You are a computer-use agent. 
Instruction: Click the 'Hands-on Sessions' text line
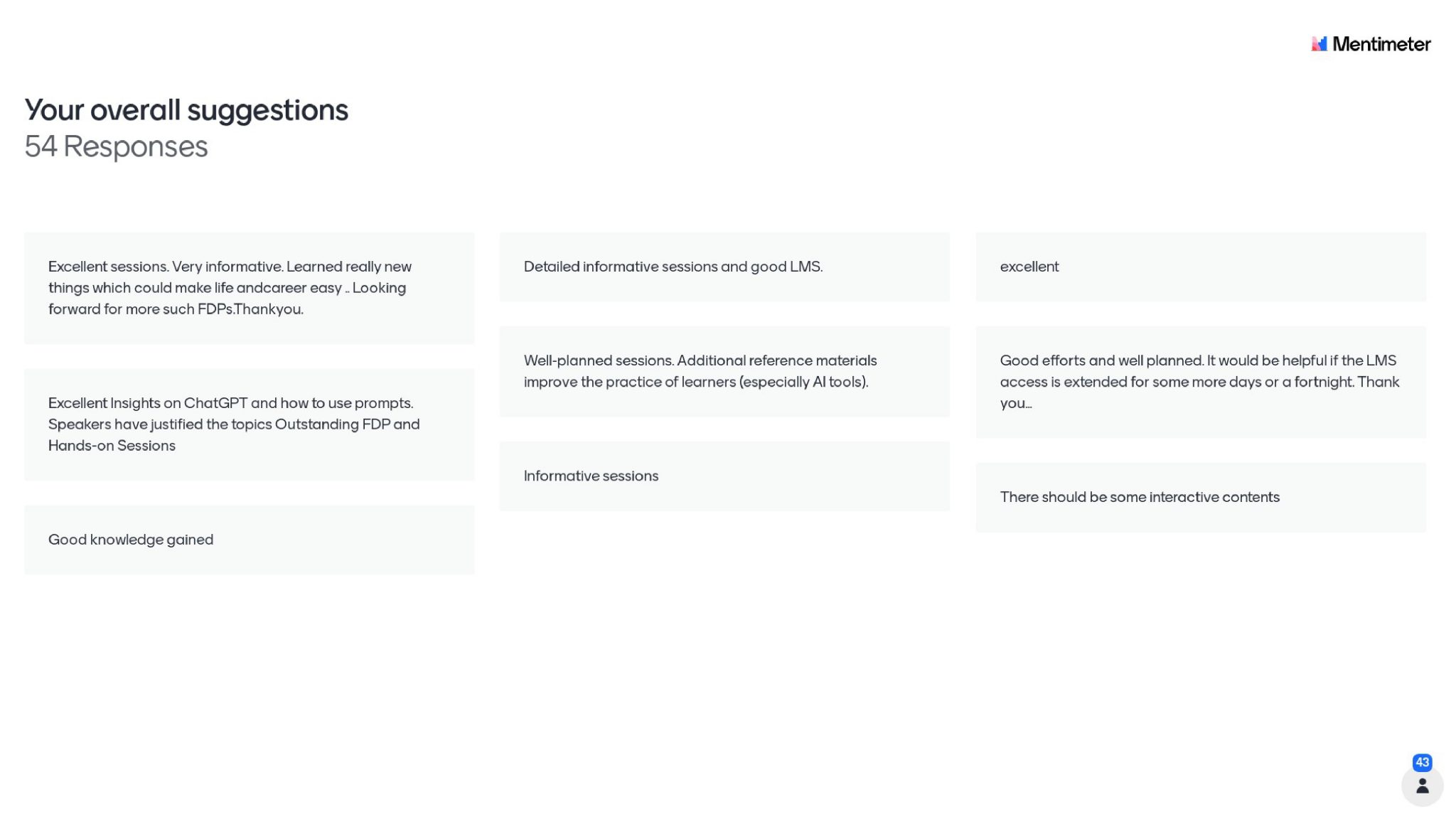pos(112,446)
